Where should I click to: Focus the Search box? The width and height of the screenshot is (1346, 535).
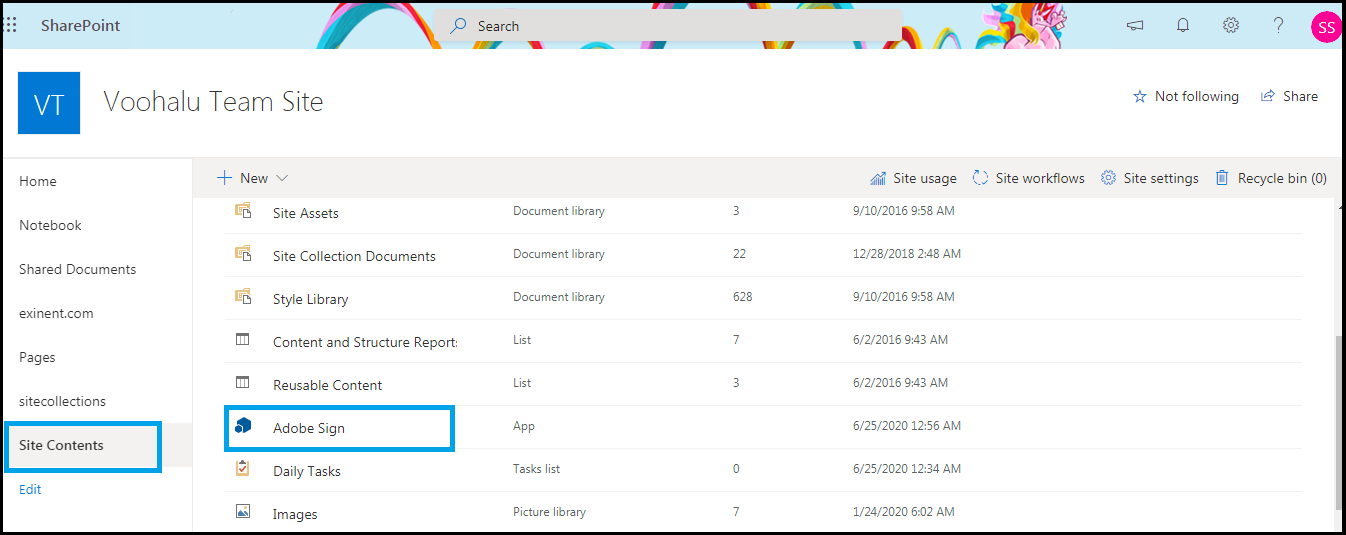[x=668, y=26]
